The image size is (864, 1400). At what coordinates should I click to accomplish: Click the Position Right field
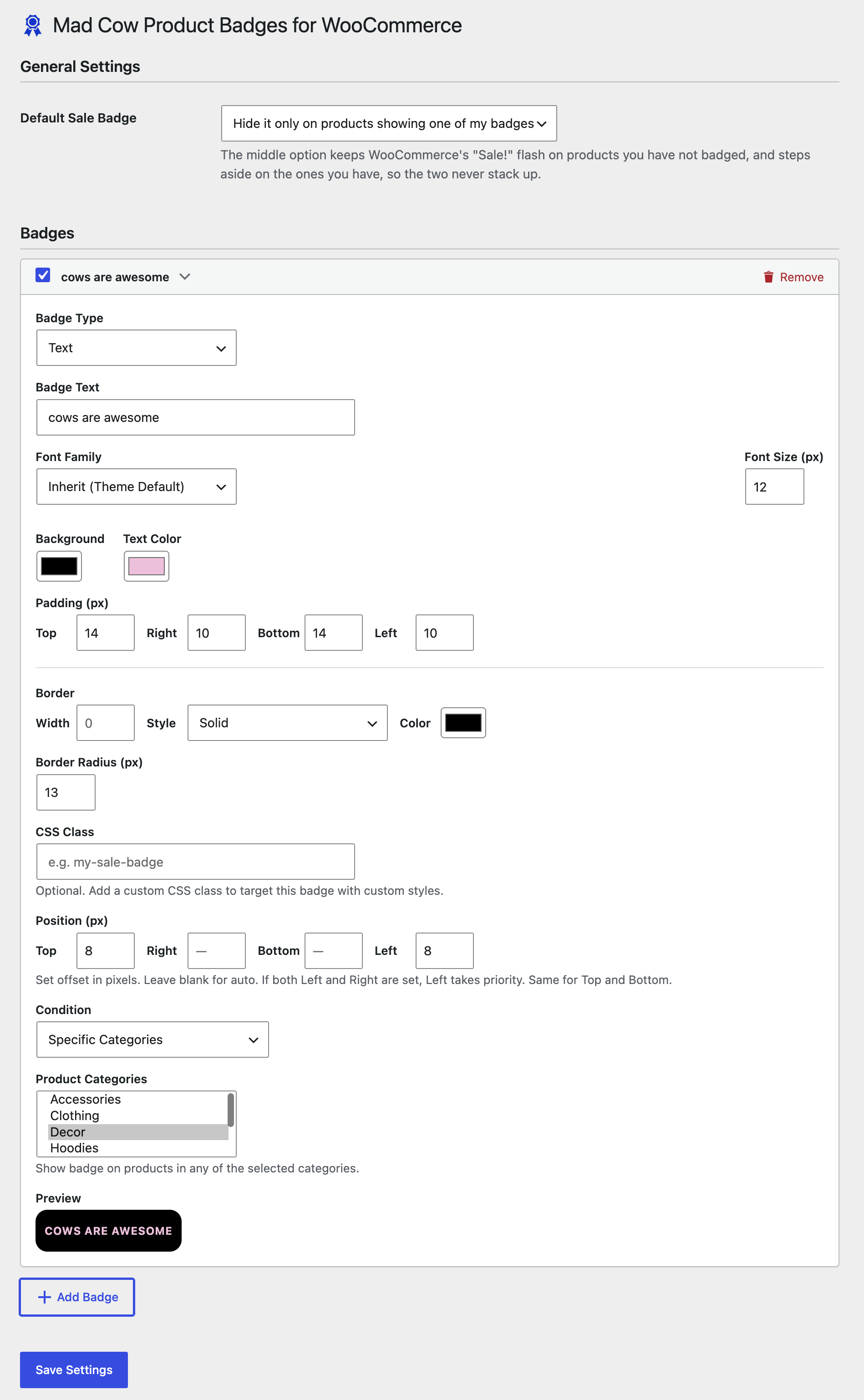click(x=217, y=950)
